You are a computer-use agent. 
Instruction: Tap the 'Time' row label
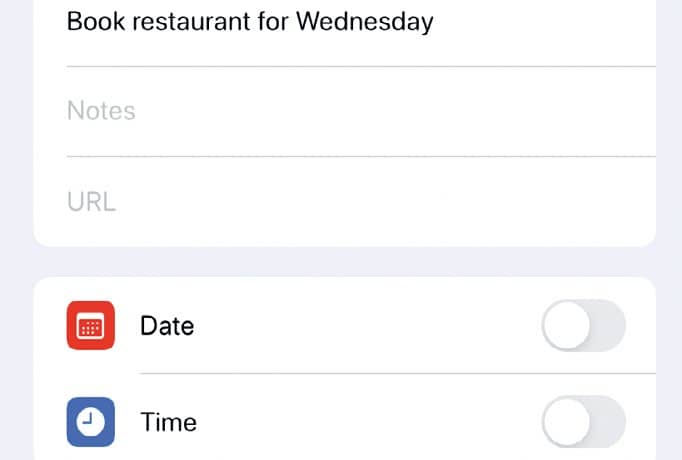(x=169, y=422)
